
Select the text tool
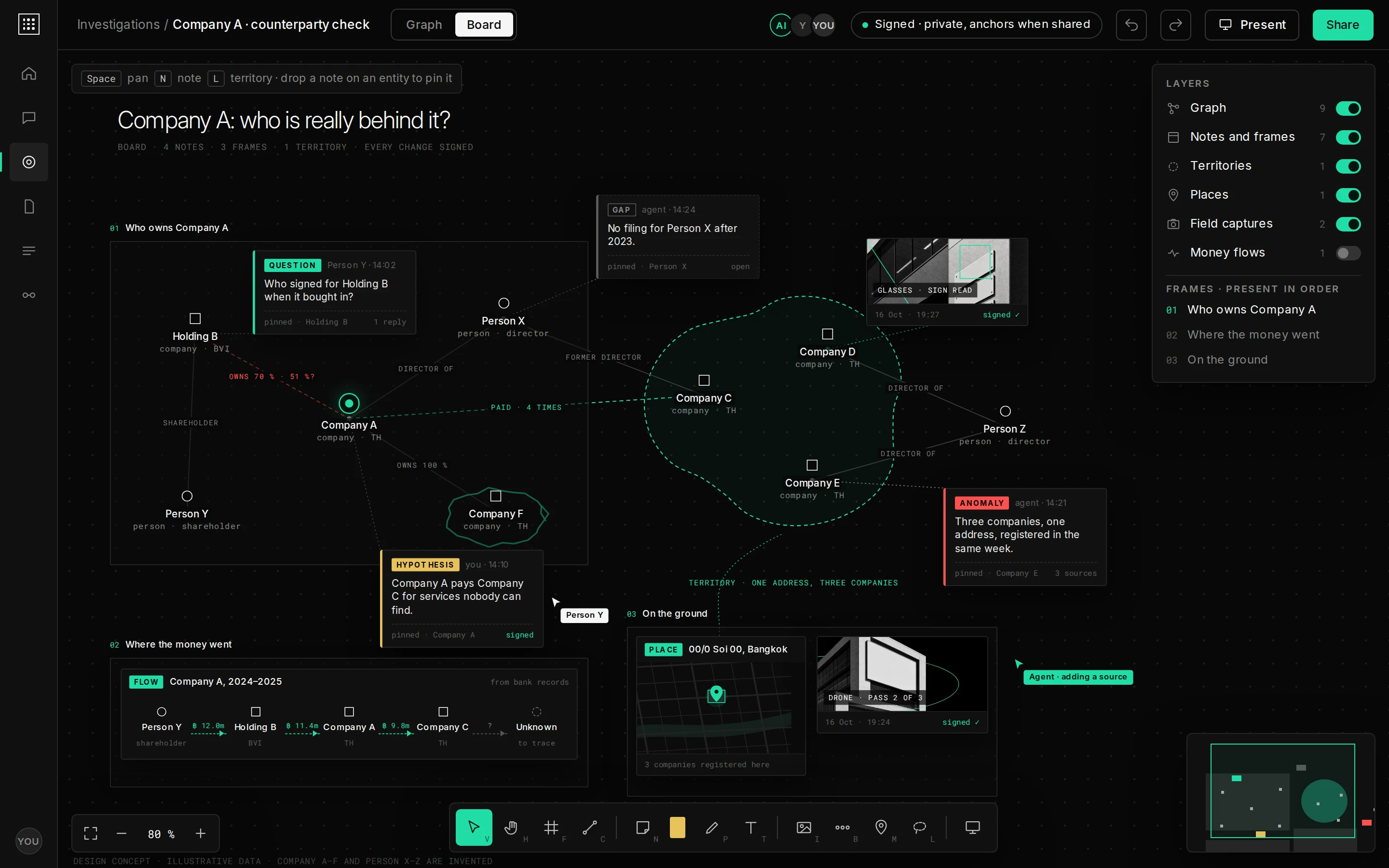pyautogui.click(x=750, y=827)
